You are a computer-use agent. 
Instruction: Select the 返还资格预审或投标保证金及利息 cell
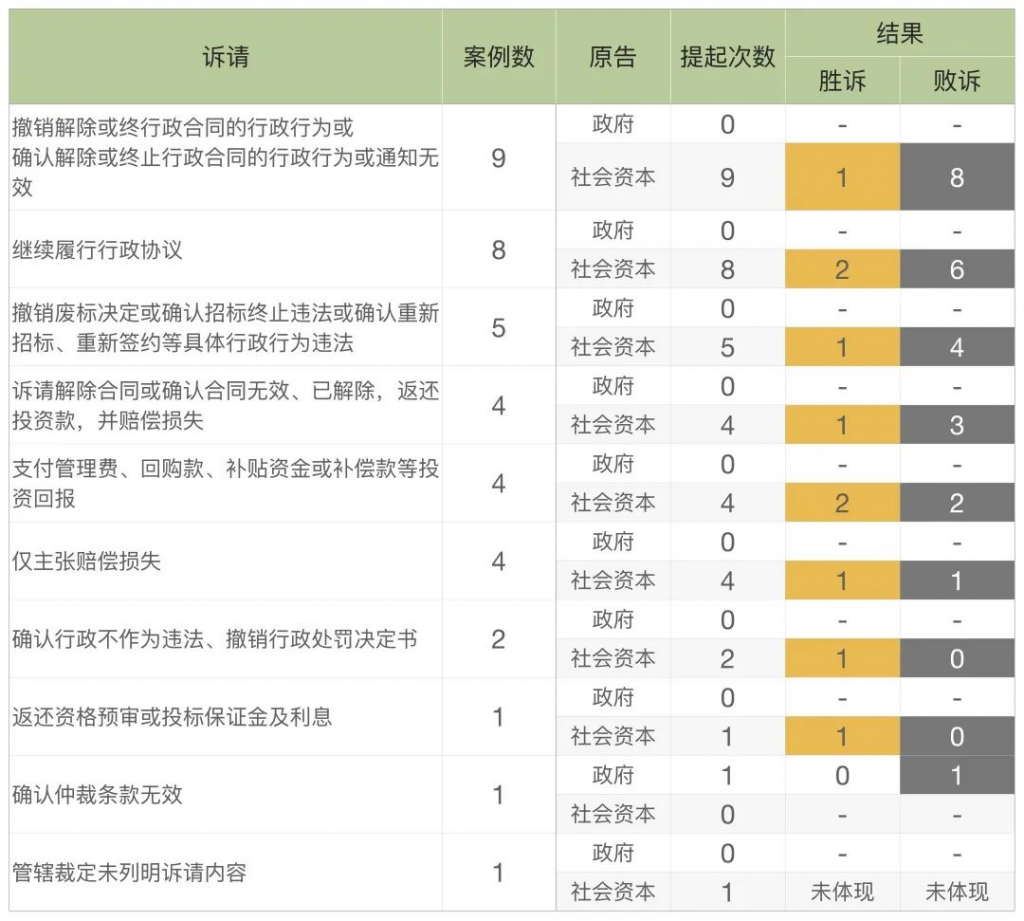pyautogui.click(x=172, y=717)
